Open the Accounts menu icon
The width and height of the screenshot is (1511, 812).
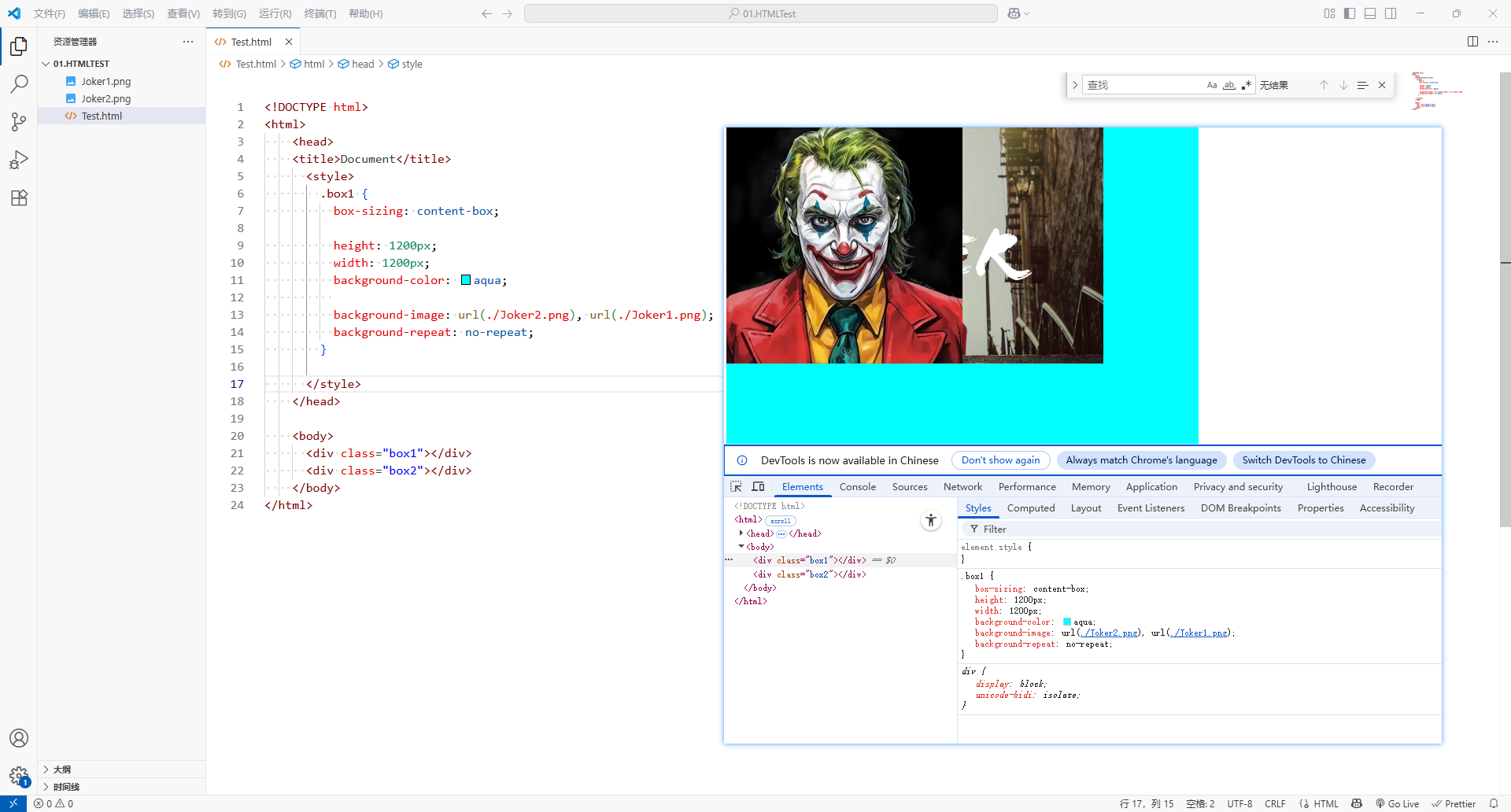(19, 738)
